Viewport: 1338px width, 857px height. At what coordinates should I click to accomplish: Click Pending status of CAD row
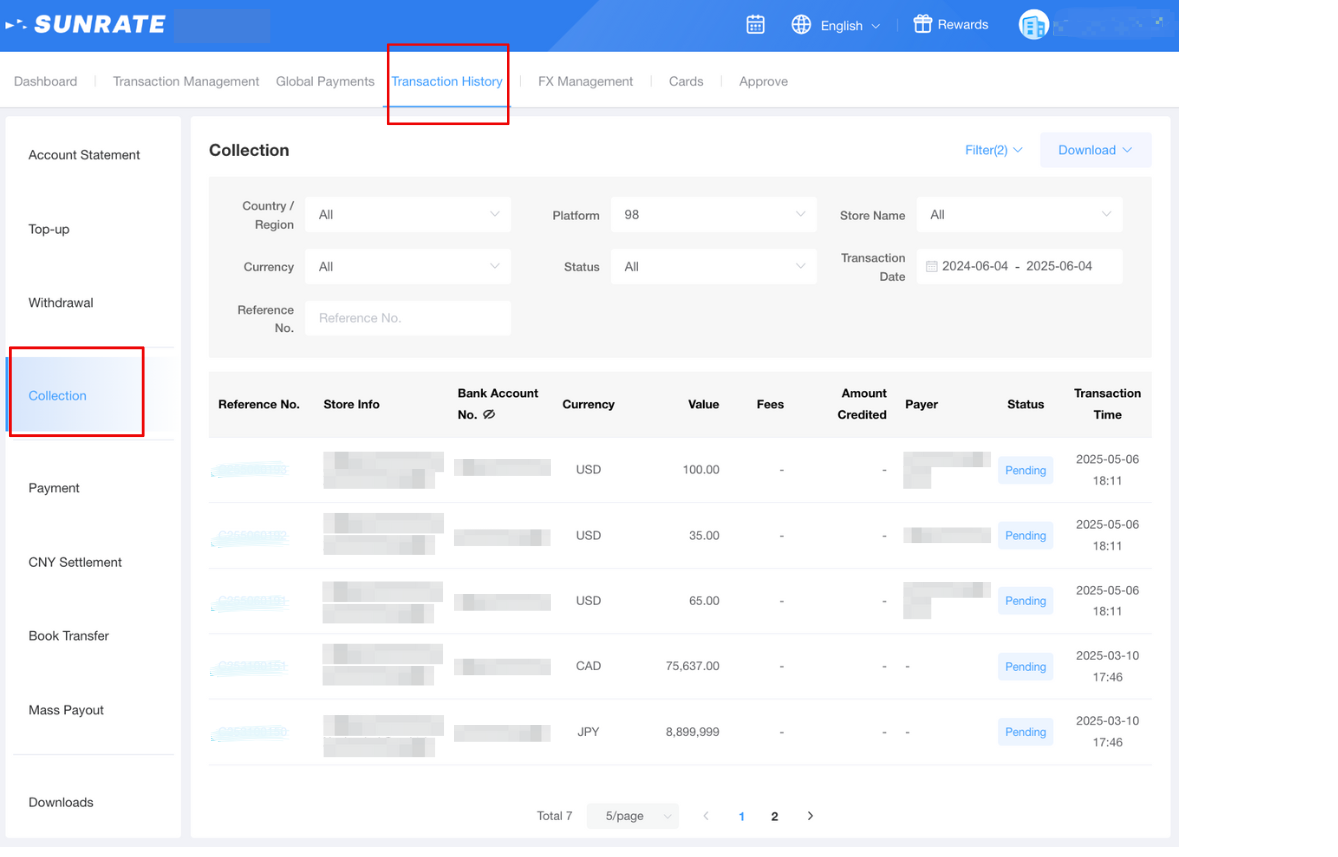pos(1025,667)
